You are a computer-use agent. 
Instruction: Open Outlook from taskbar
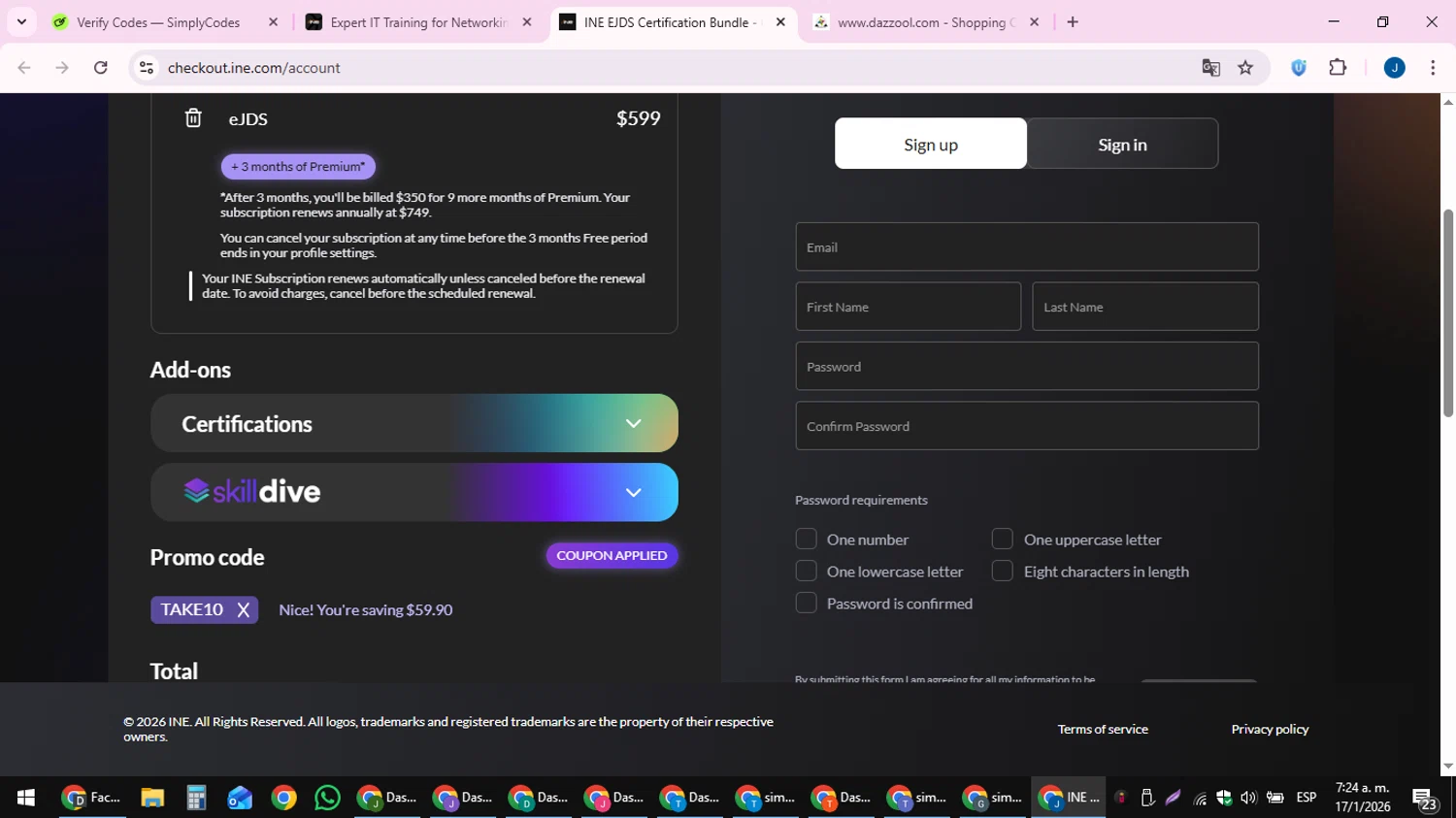(x=240, y=798)
